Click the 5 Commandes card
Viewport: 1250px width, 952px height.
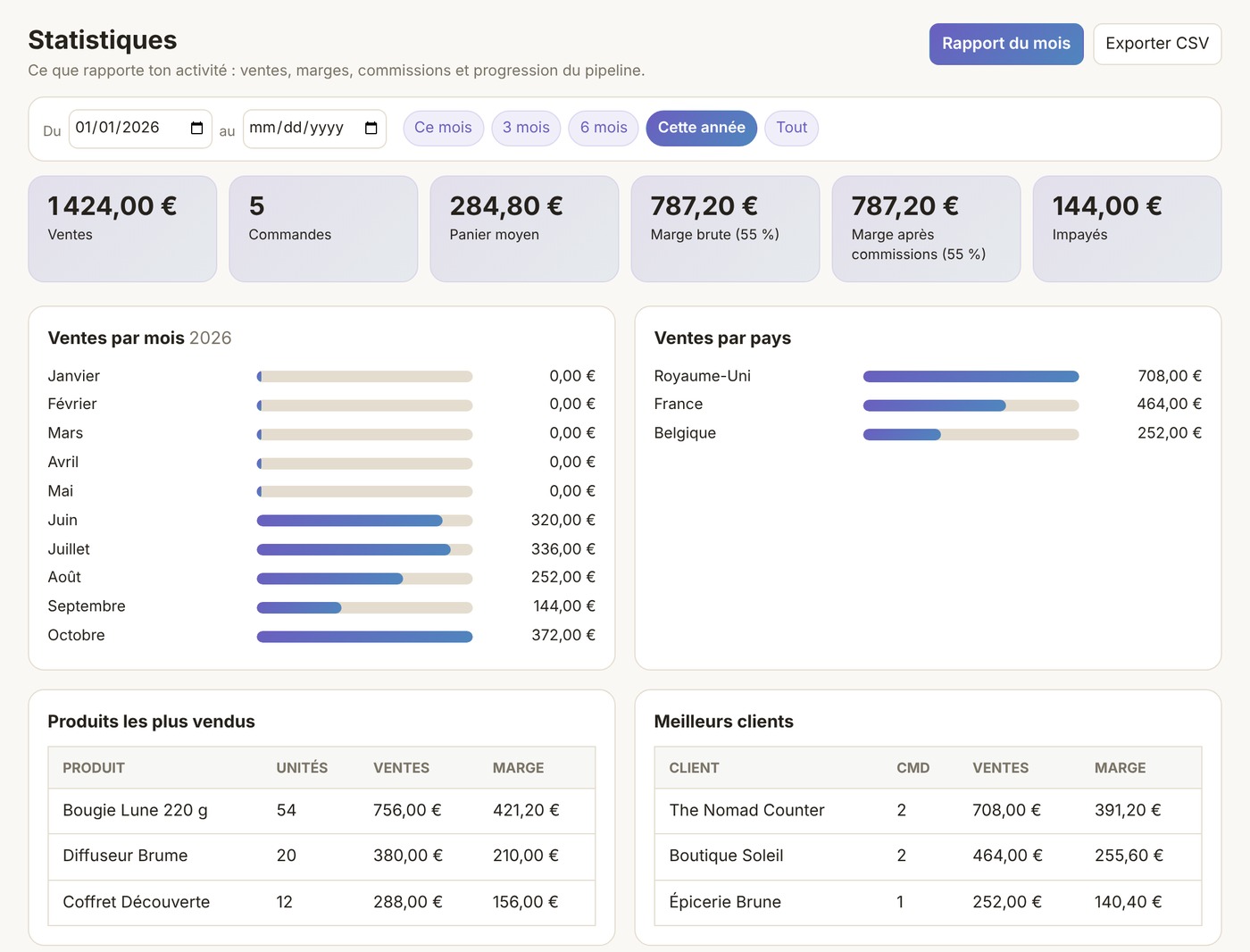tap(323, 229)
